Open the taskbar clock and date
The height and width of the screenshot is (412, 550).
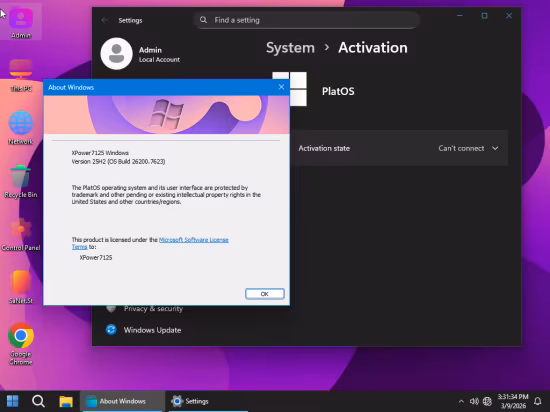pos(513,401)
